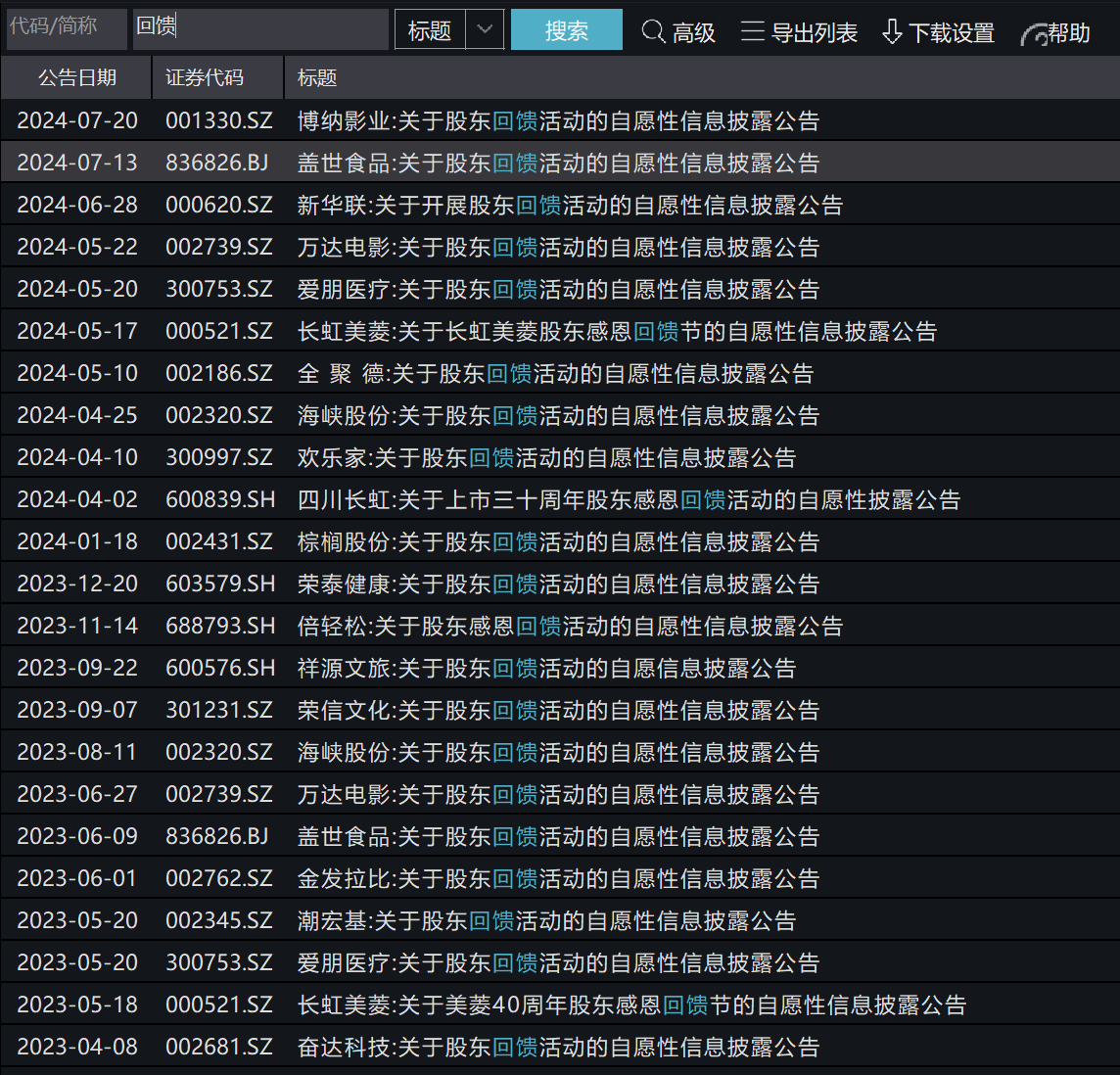Click the 标题 column header
This screenshot has height=1075, width=1120.
click(x=317, y=78)
